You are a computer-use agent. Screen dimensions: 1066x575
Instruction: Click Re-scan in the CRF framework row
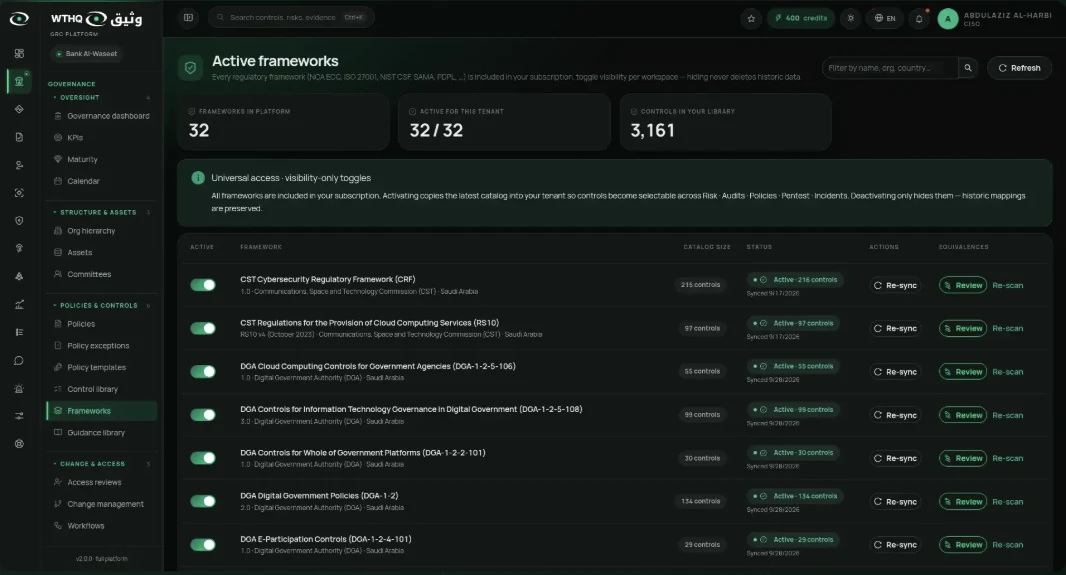(1008, 285)
